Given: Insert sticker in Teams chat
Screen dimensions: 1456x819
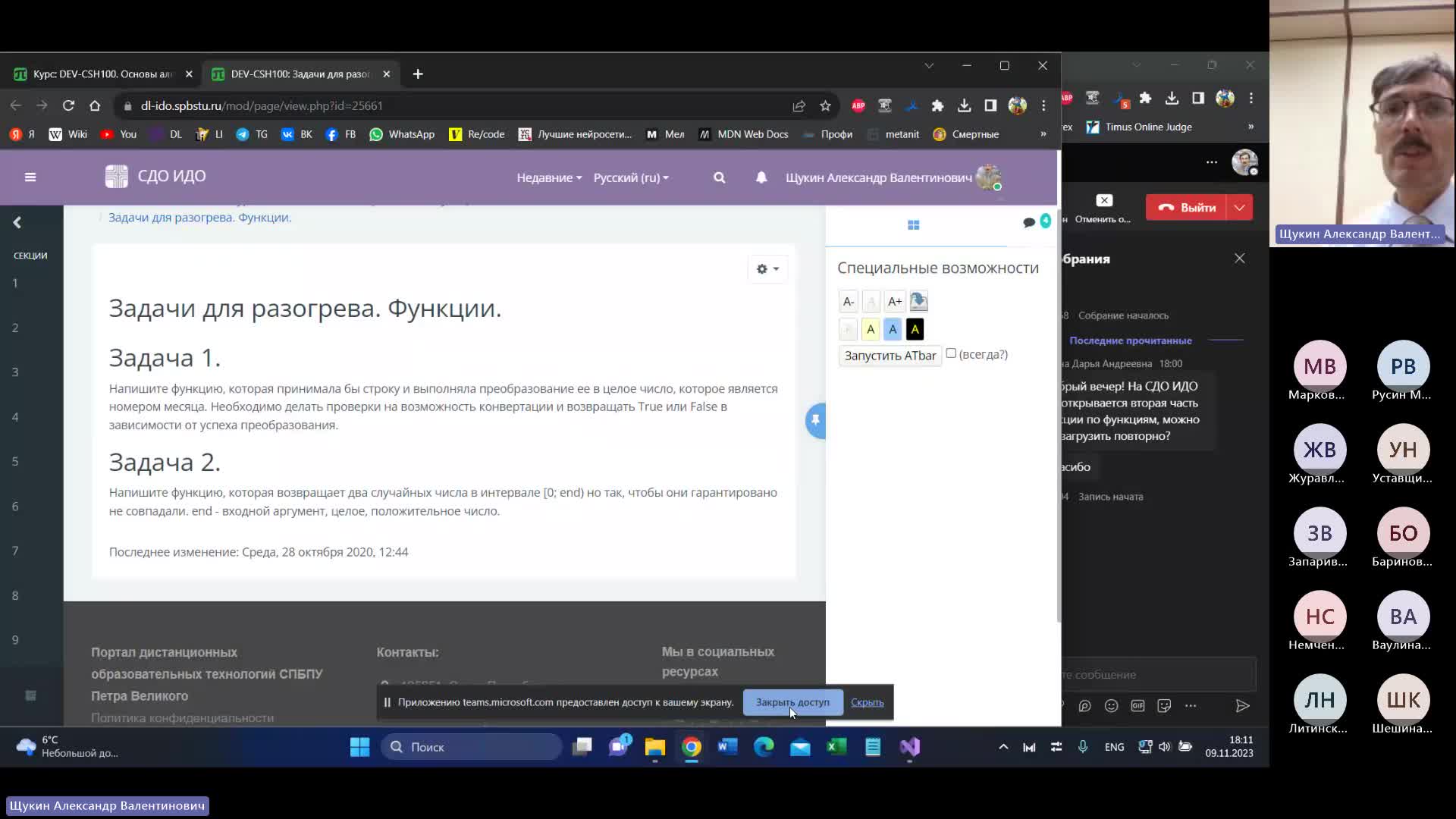Looking at the screenshot, I should point(1165,706).
